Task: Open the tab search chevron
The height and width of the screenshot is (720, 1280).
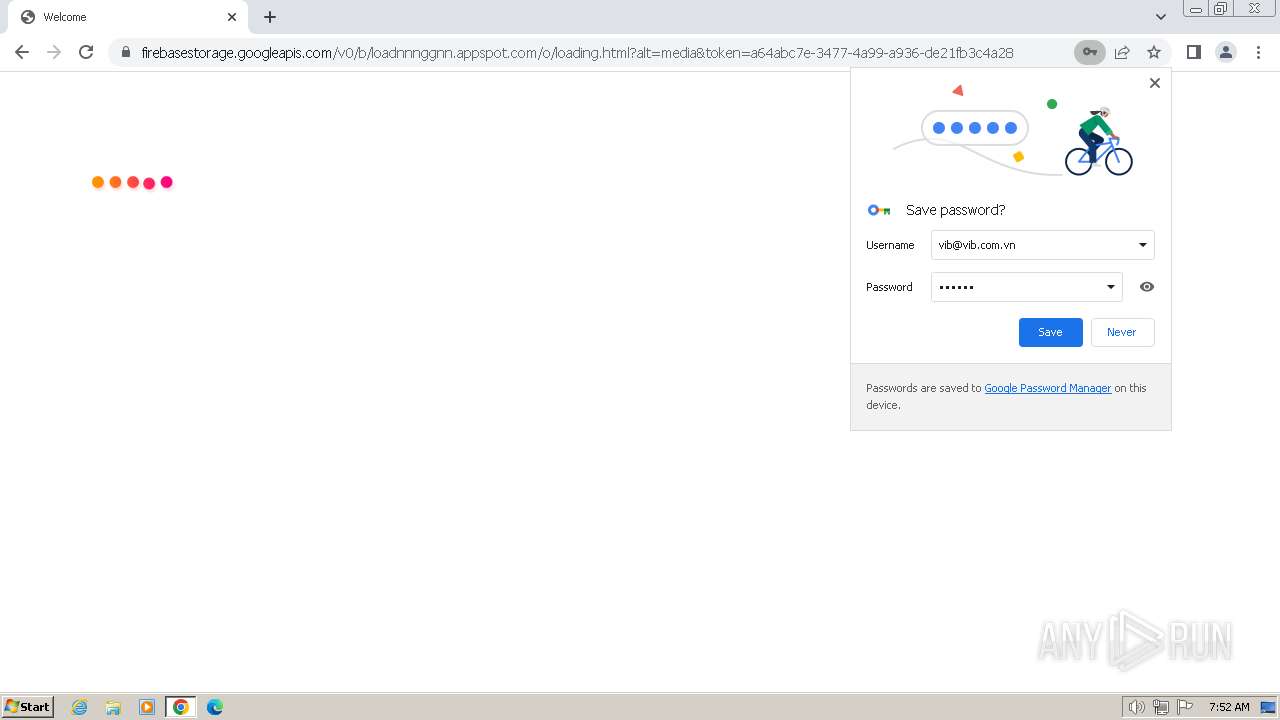Action: coord(1160,17)
